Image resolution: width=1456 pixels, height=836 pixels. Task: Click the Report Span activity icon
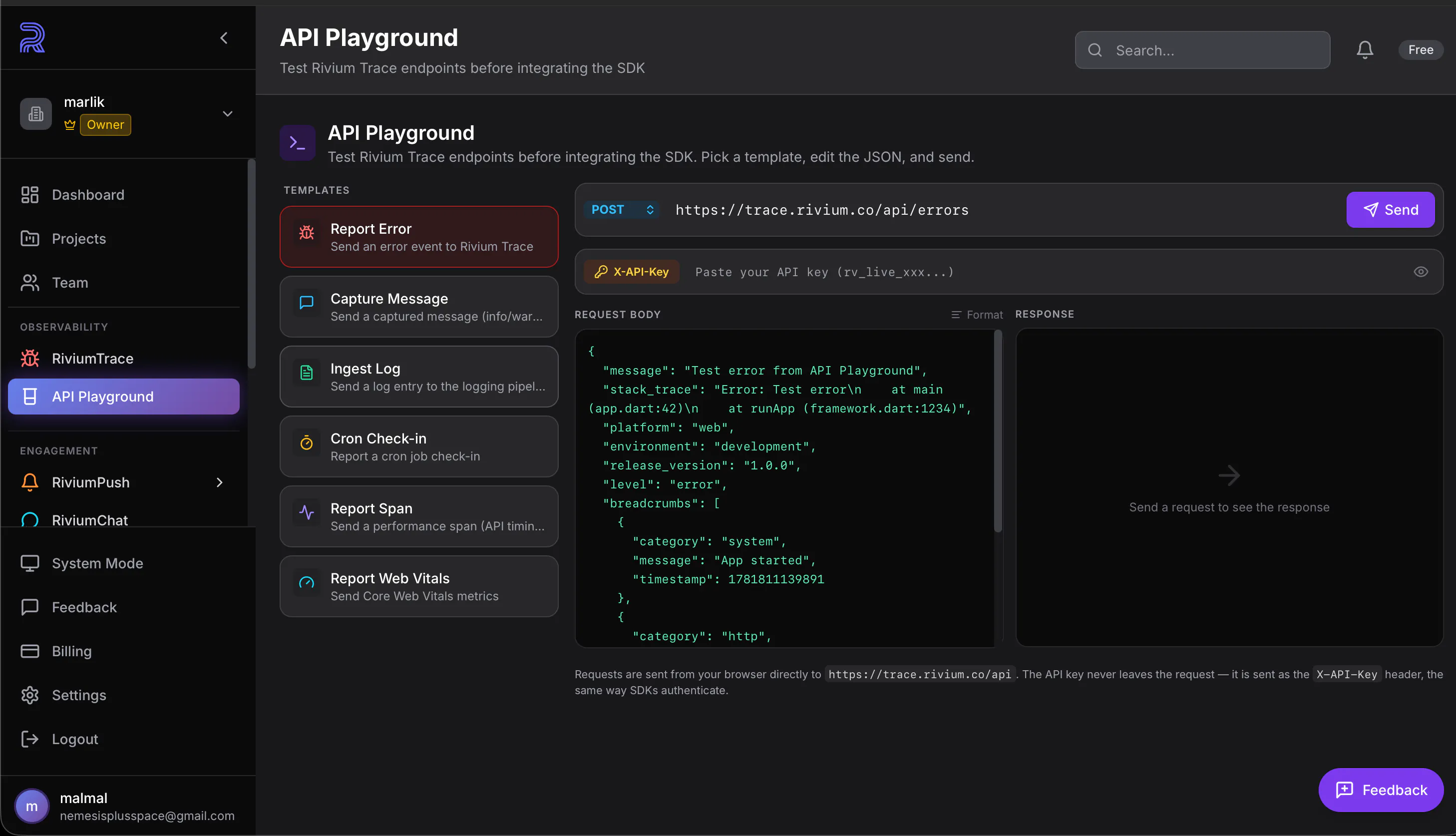coord(307,512)
